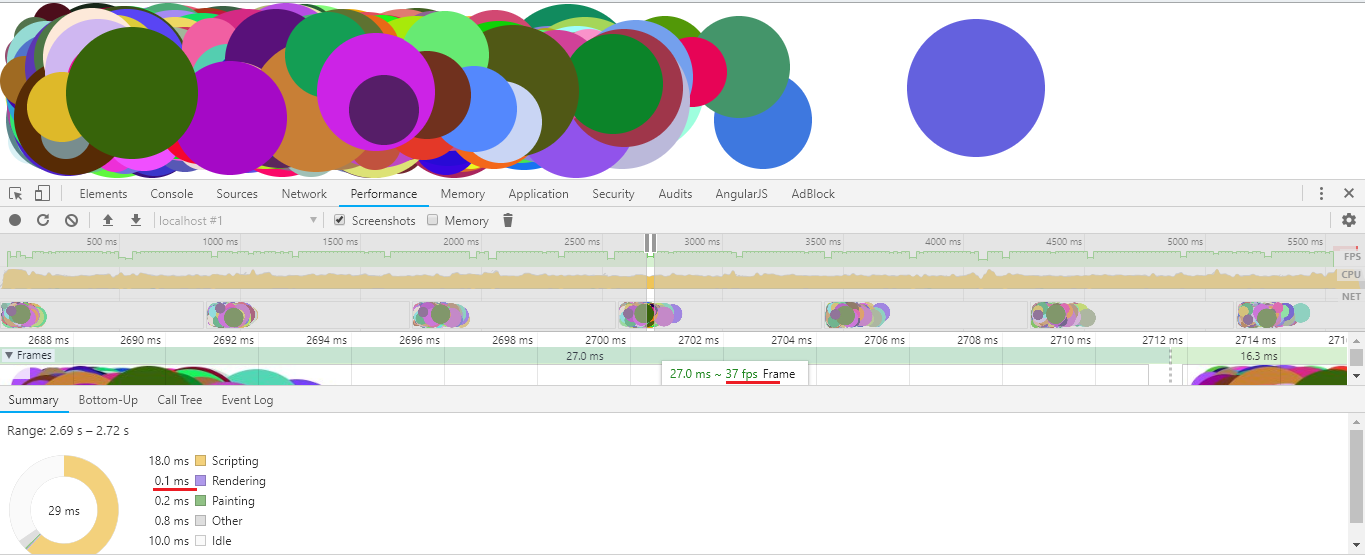Open the Call Tree tab

point(180,400)
